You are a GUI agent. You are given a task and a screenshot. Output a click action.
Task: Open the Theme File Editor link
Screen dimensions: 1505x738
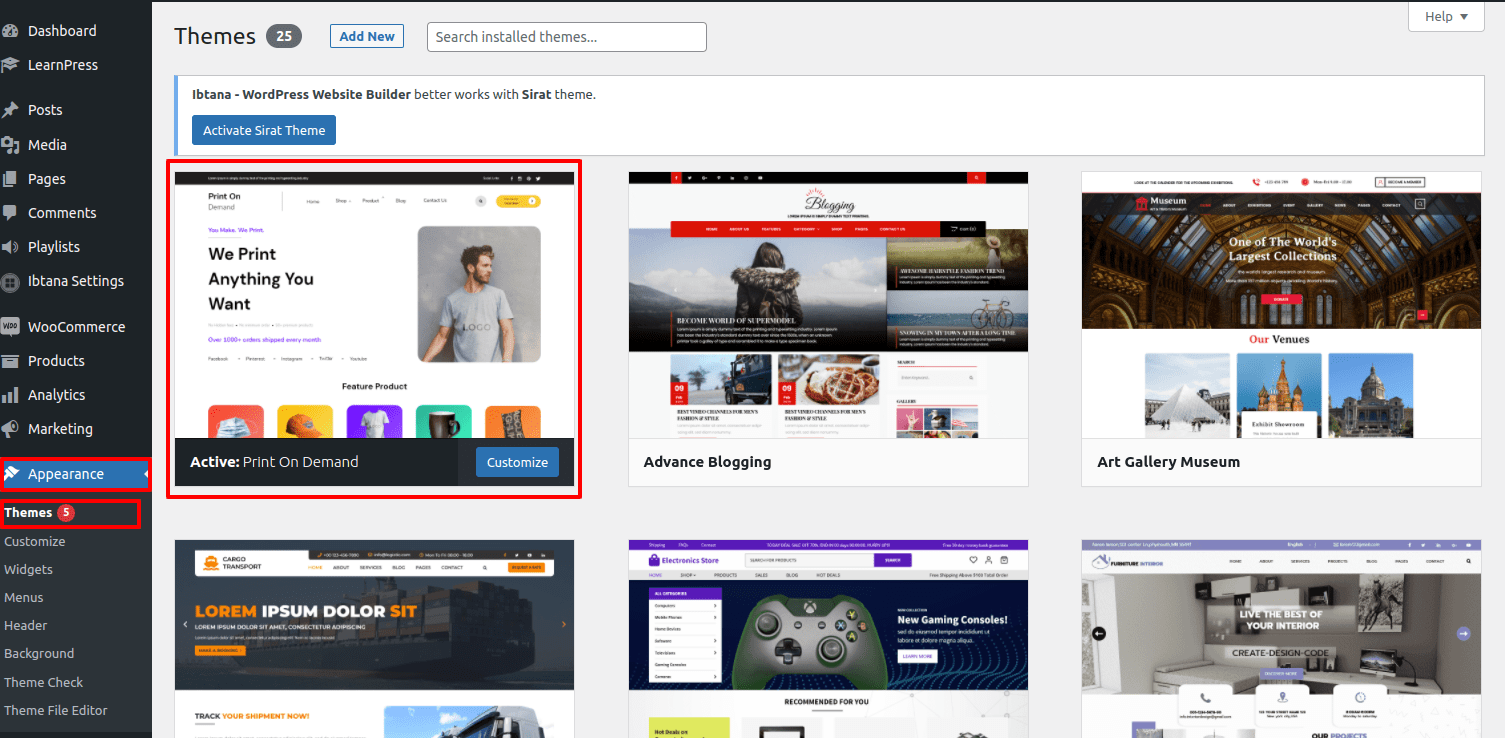coord(56,710)
